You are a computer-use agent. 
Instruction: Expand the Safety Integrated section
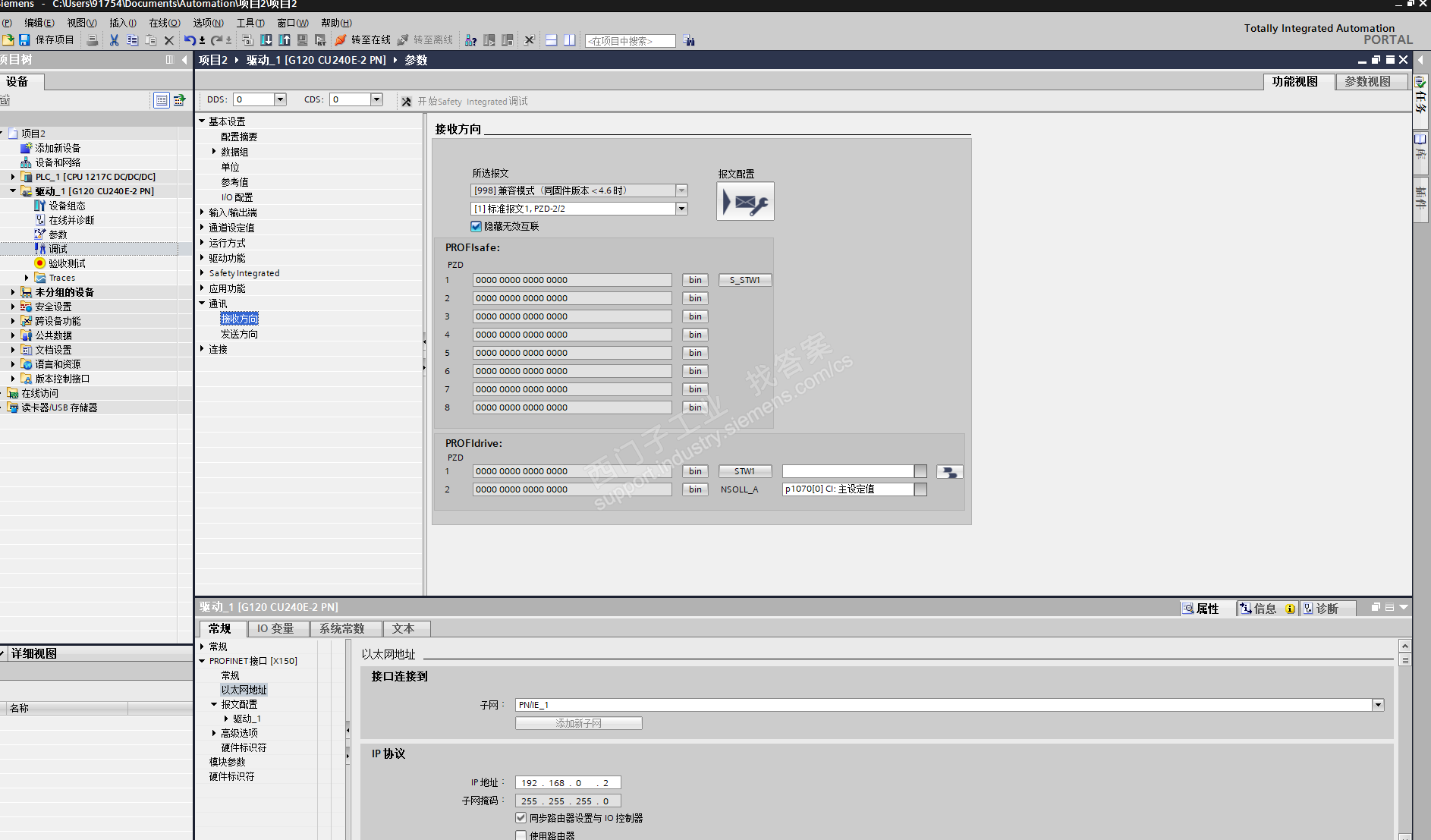coord(202,273)
